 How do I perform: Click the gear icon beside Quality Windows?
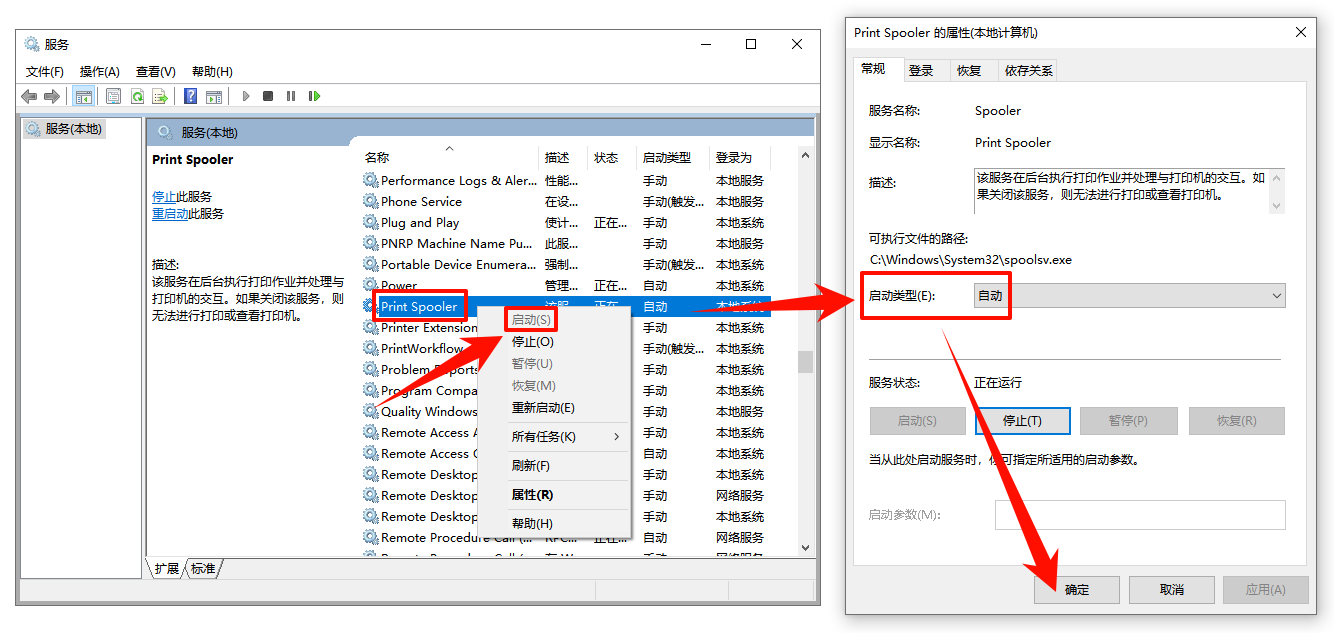[371, 411]
